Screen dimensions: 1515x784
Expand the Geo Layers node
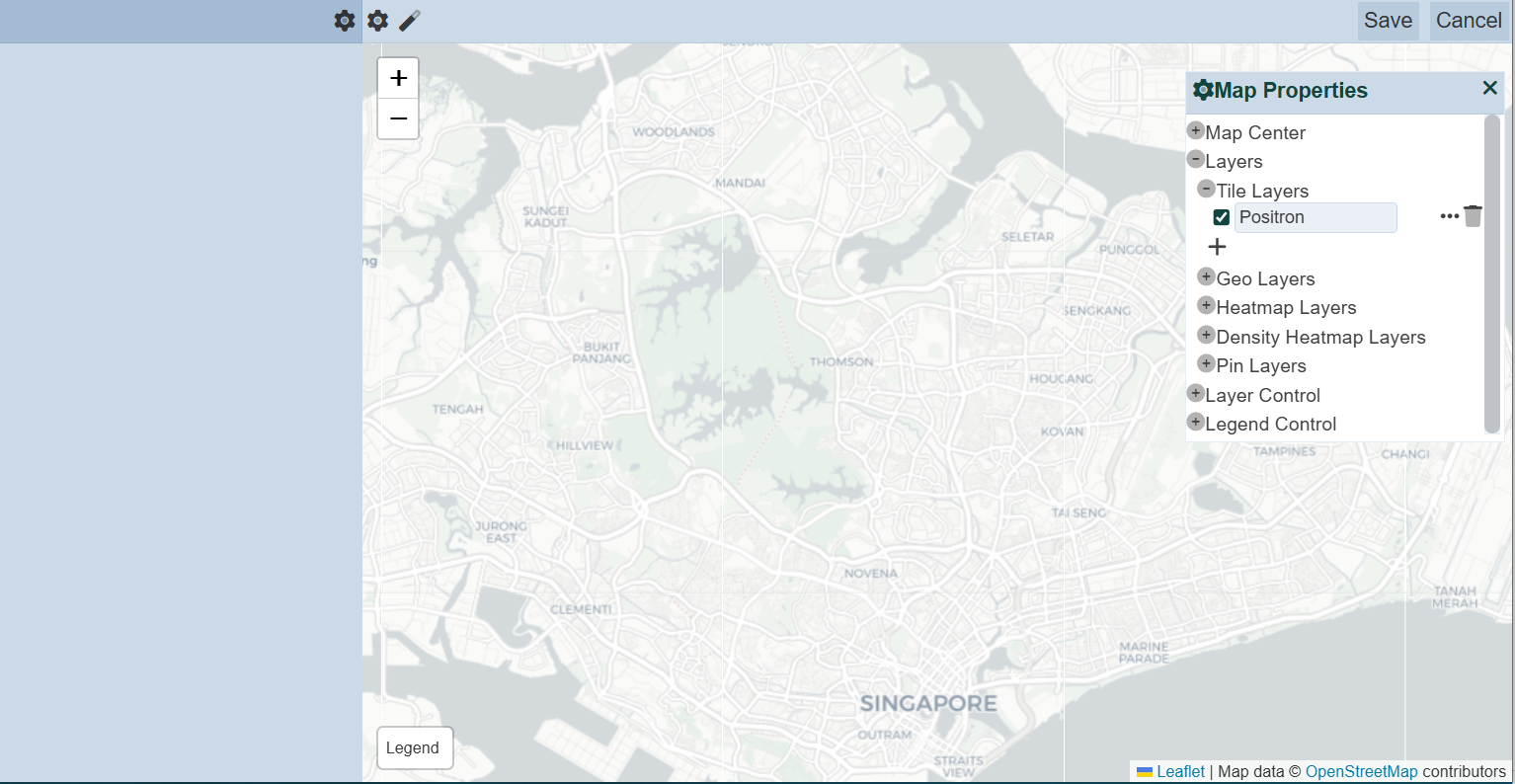[1206, 276]
